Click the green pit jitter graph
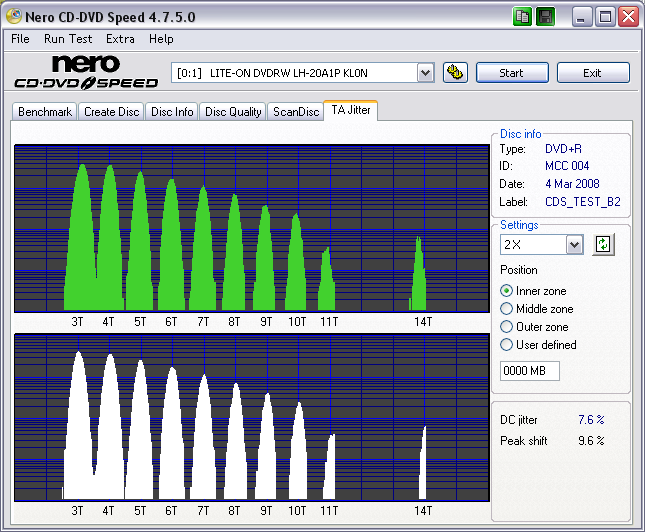 (x=252, y=228)
